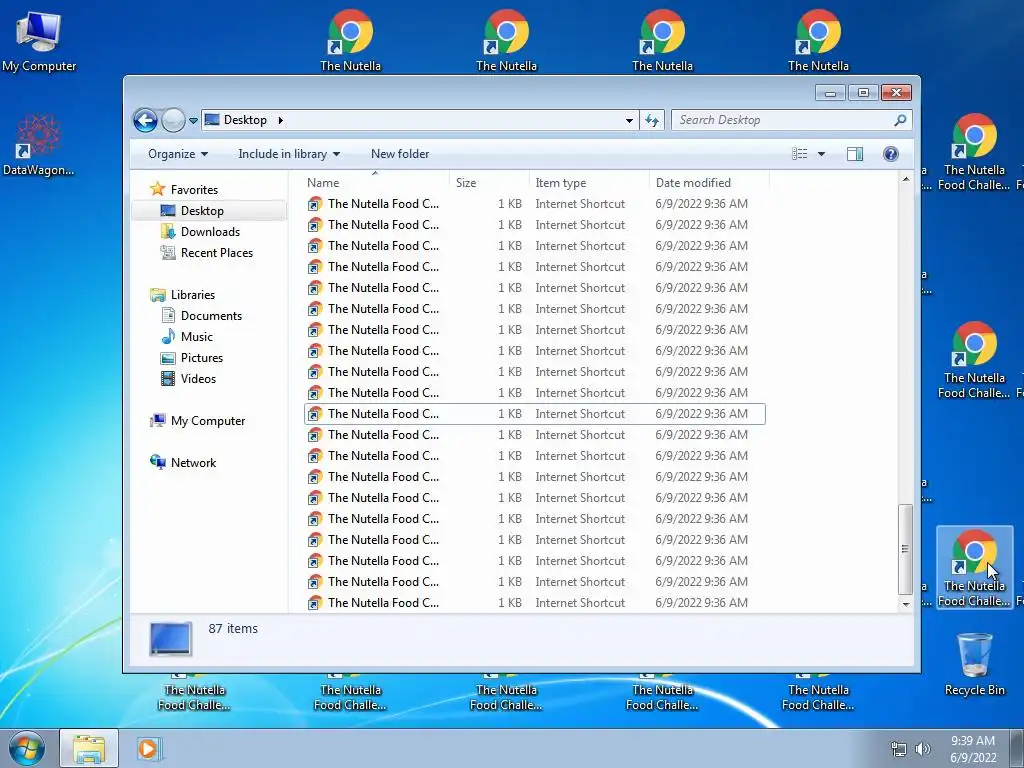
Task: Open the Organize menu
Action: click(x=178, y=154)
